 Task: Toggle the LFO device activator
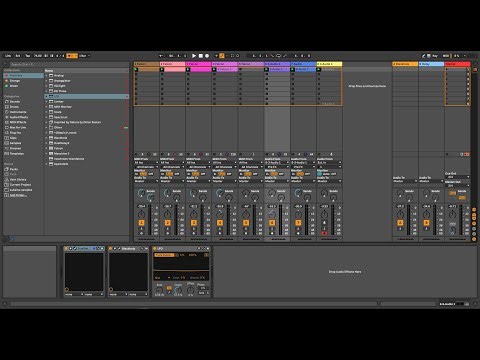(x=155, y=249)
